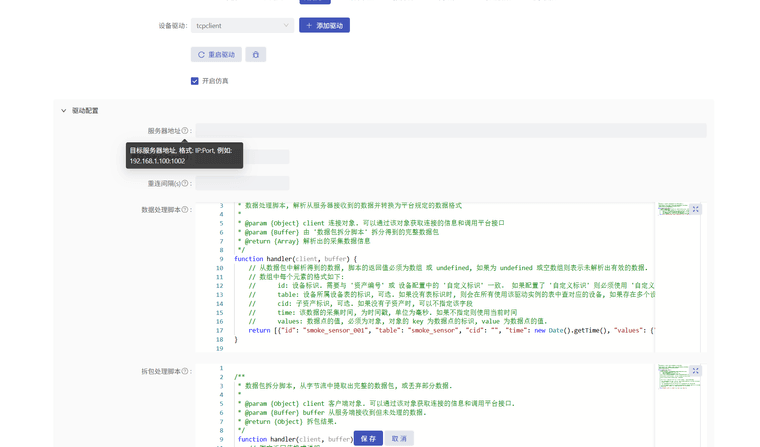760x447 pixels.
Task: Expand 拆包处理脚本 editor to fullscreen
Action: click(x=696, y=371)
